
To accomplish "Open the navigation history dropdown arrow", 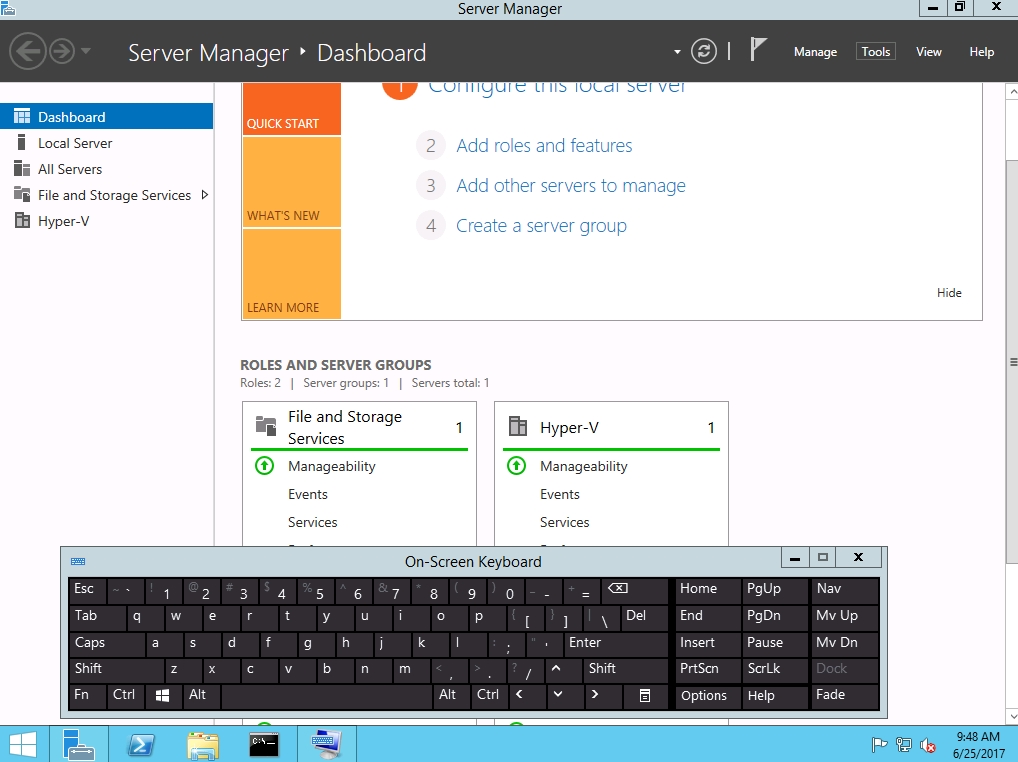I will (86, 52).
